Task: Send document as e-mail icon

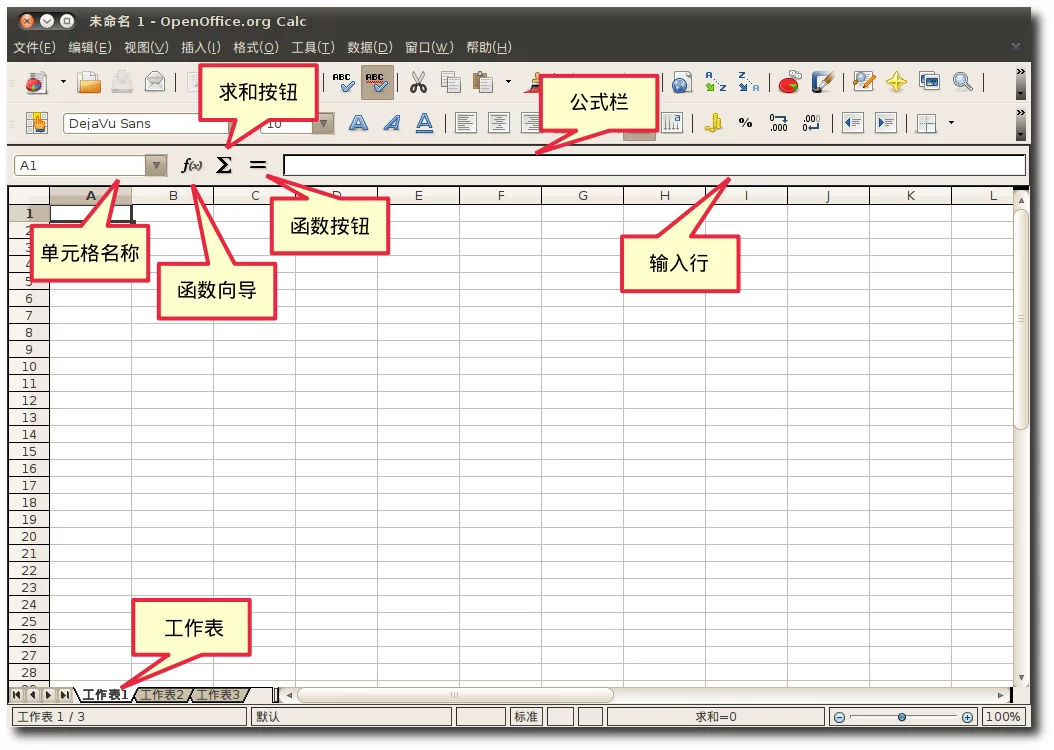Action: click(155, 83)
